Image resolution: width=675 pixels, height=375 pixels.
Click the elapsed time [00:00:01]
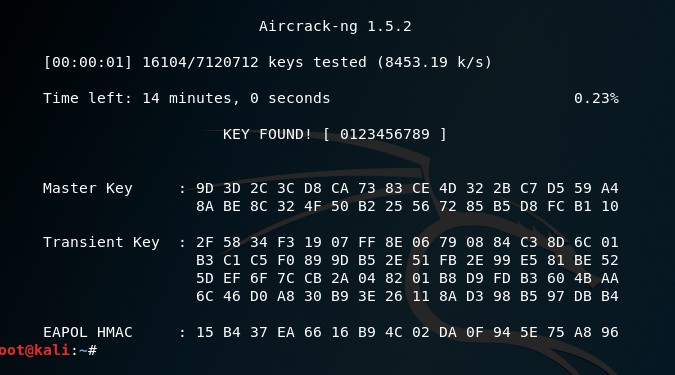87,62
